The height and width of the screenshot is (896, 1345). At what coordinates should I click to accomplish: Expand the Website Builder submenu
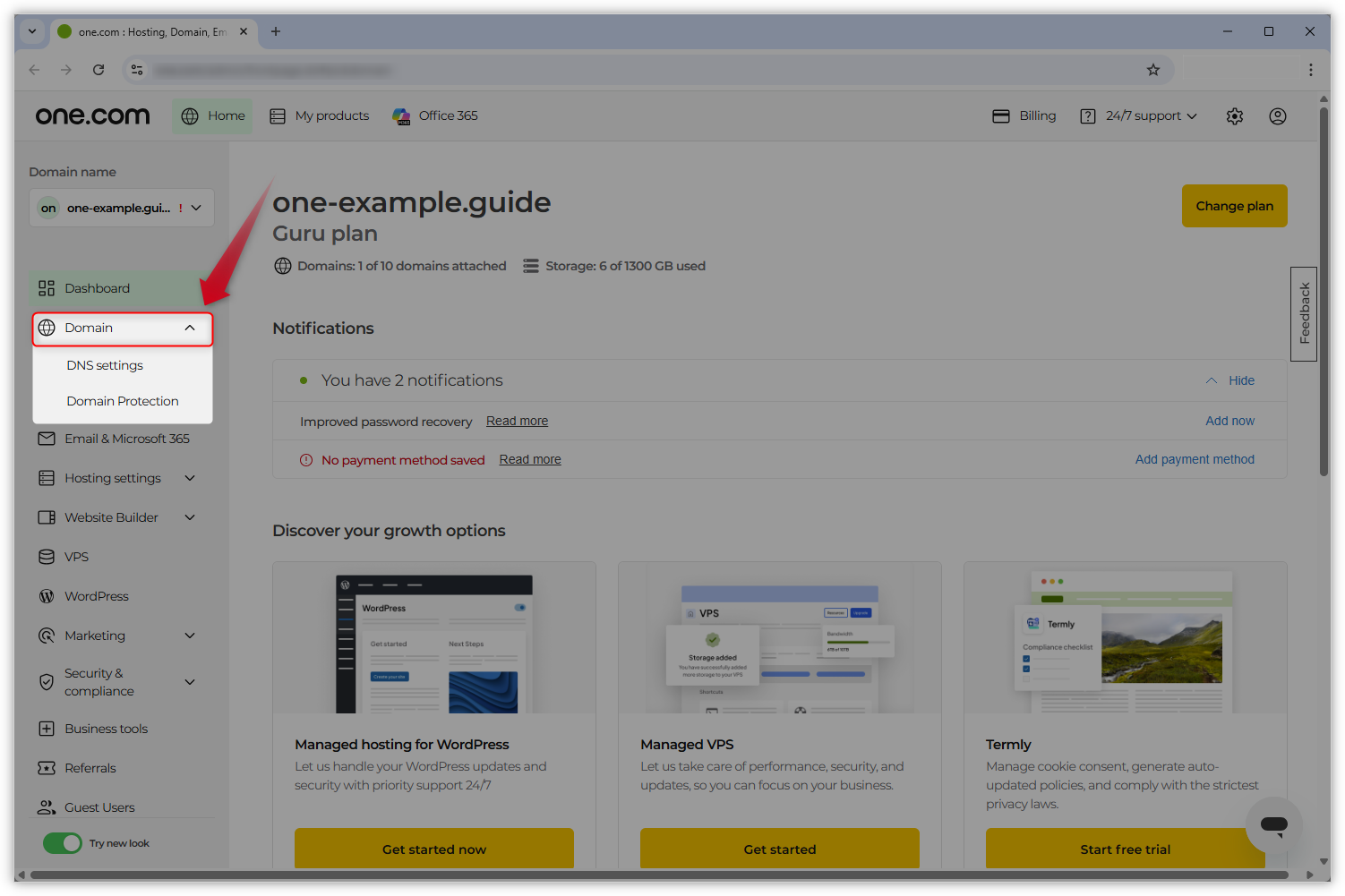[x=190, y=517]
